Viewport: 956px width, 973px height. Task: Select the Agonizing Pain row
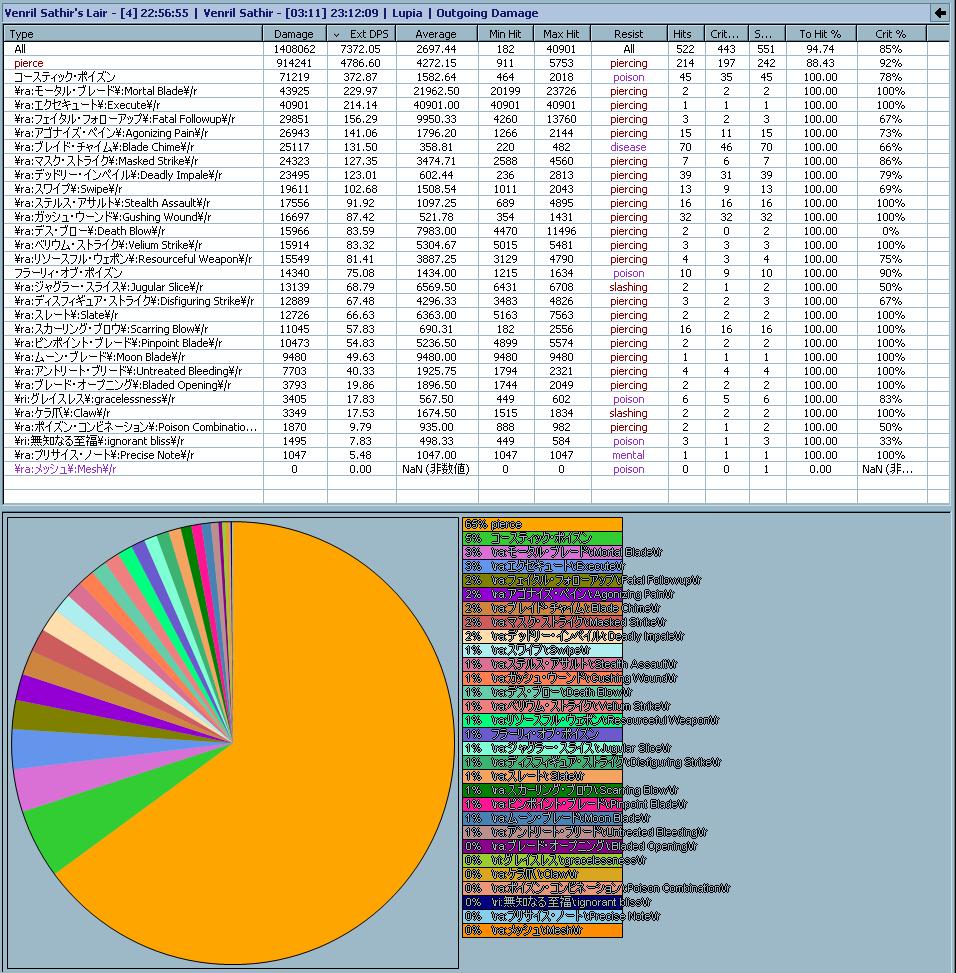pos(476,133)
